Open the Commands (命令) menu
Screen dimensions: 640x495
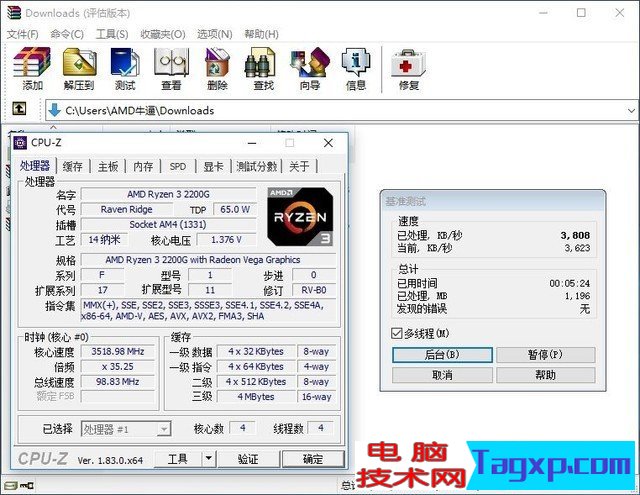pos(67,34)
